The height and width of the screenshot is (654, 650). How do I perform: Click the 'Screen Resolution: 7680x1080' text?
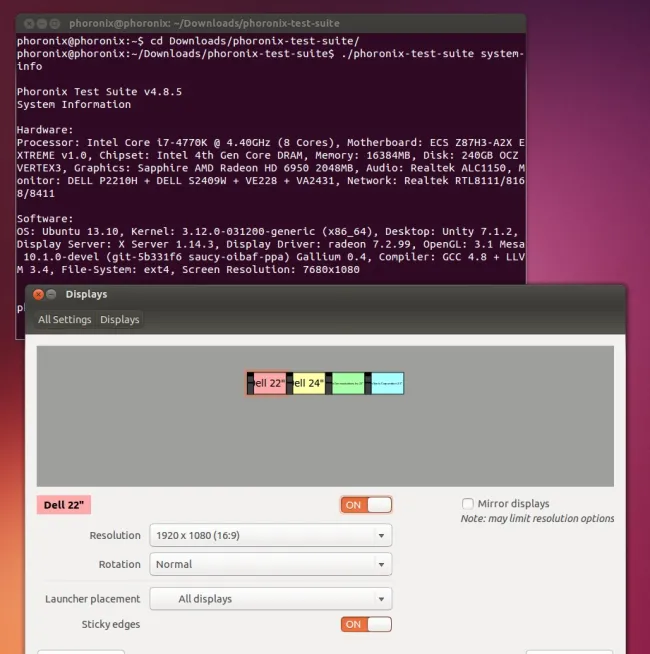coord(271,269)
